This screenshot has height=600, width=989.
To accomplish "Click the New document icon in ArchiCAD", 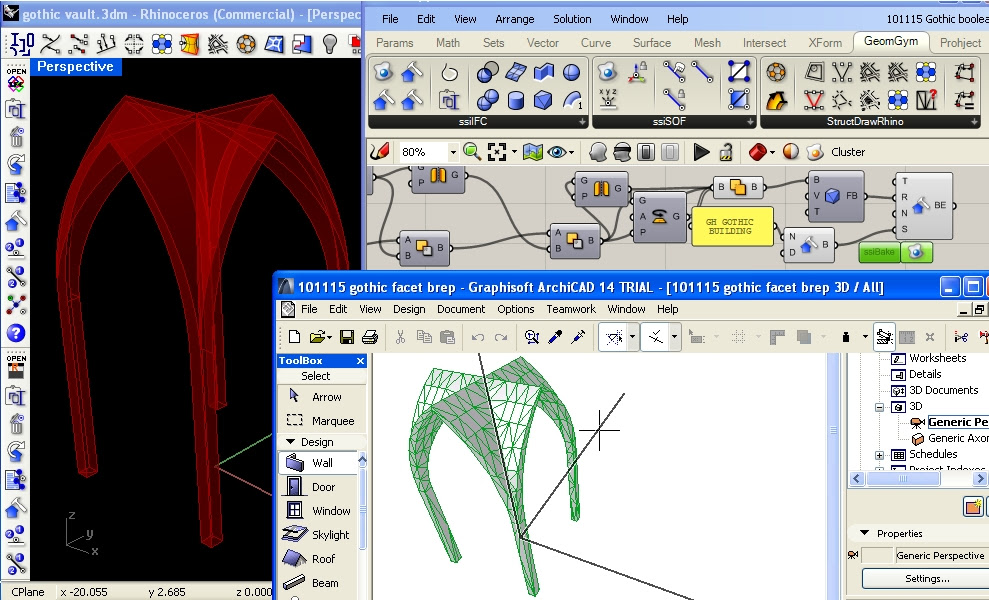I will (294, 337).
